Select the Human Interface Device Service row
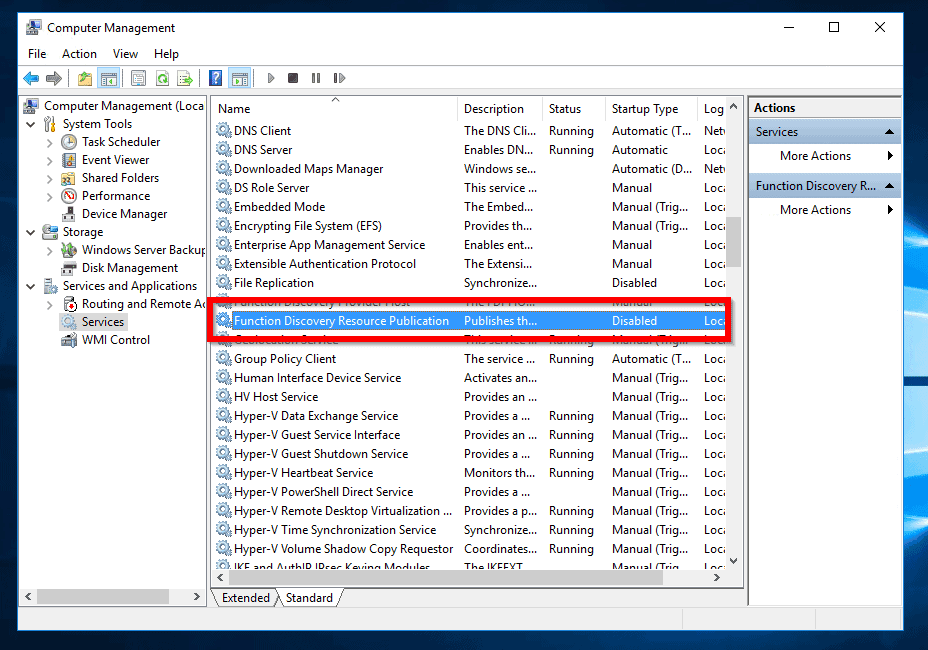 click(470, 378)
